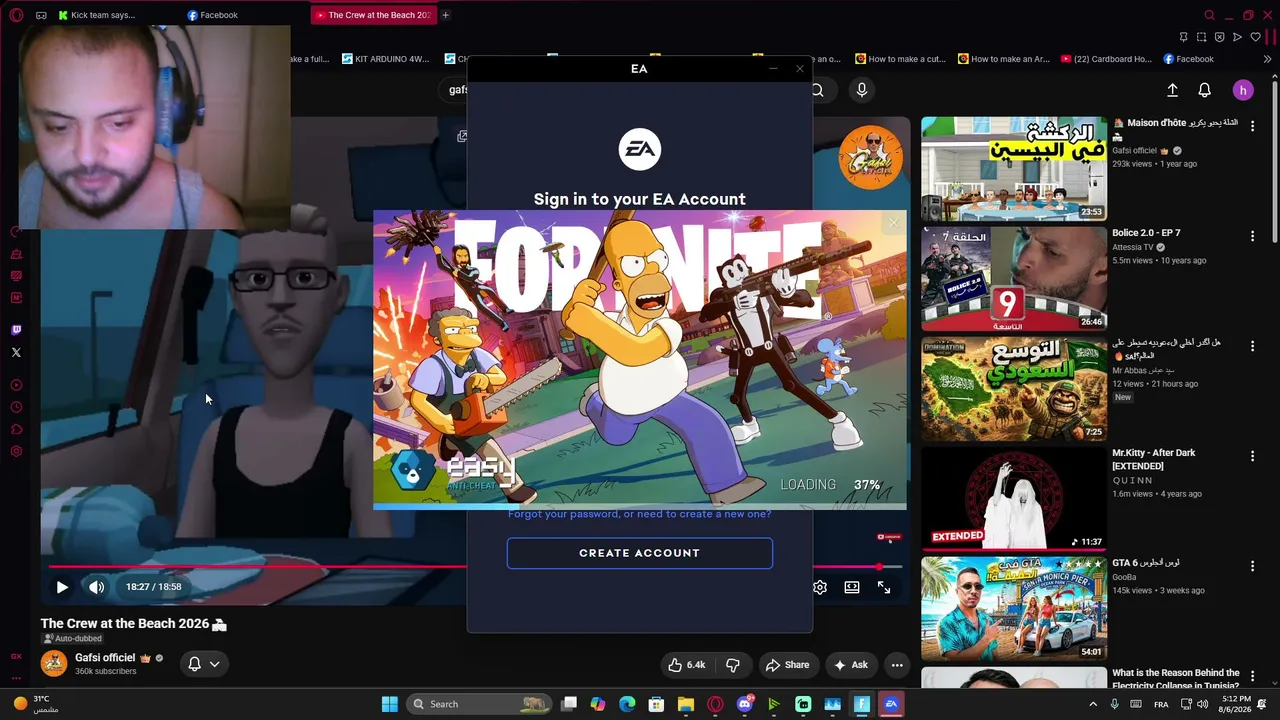Dislike the video

[x=733, y=665]
